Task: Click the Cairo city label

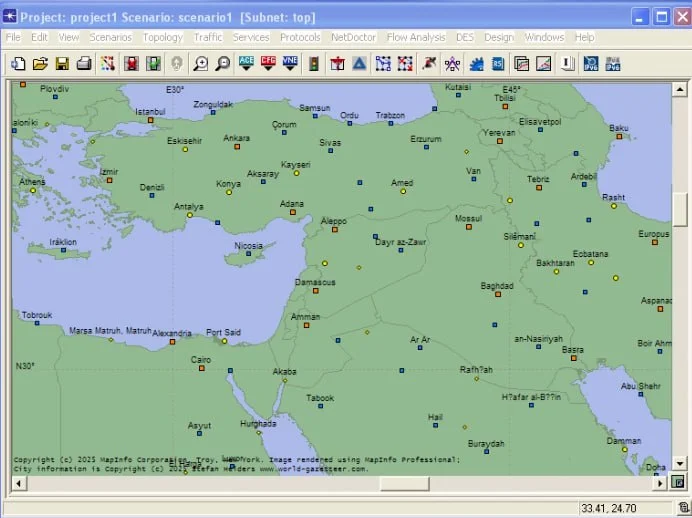Action: click(x=201, y=360)
